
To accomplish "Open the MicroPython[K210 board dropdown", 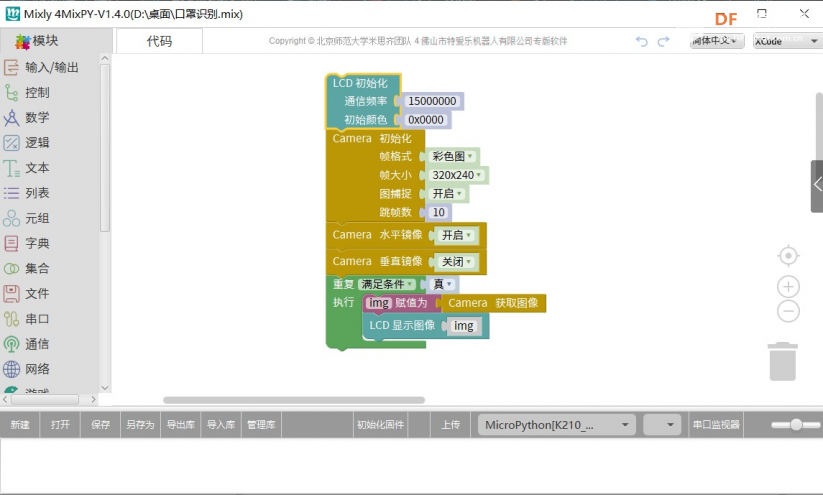I will 557,425.
